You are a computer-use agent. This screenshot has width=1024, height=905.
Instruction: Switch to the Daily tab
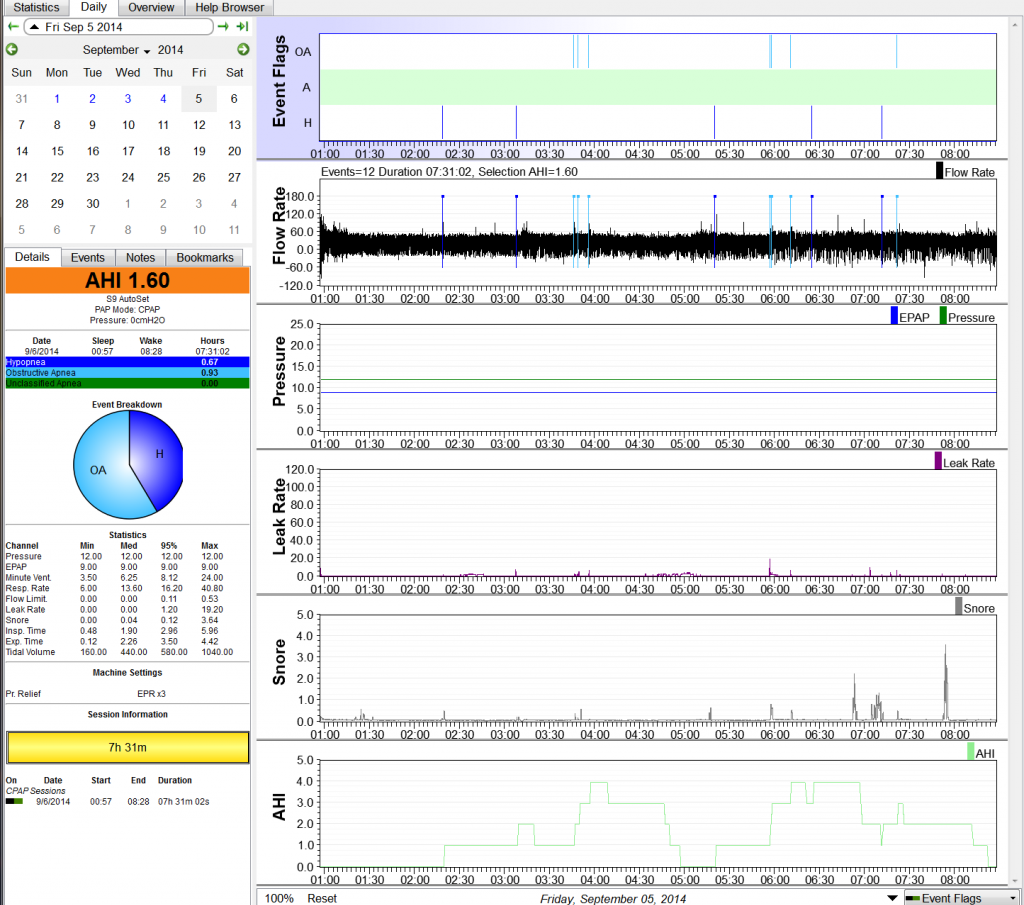[x=93, y=7]
